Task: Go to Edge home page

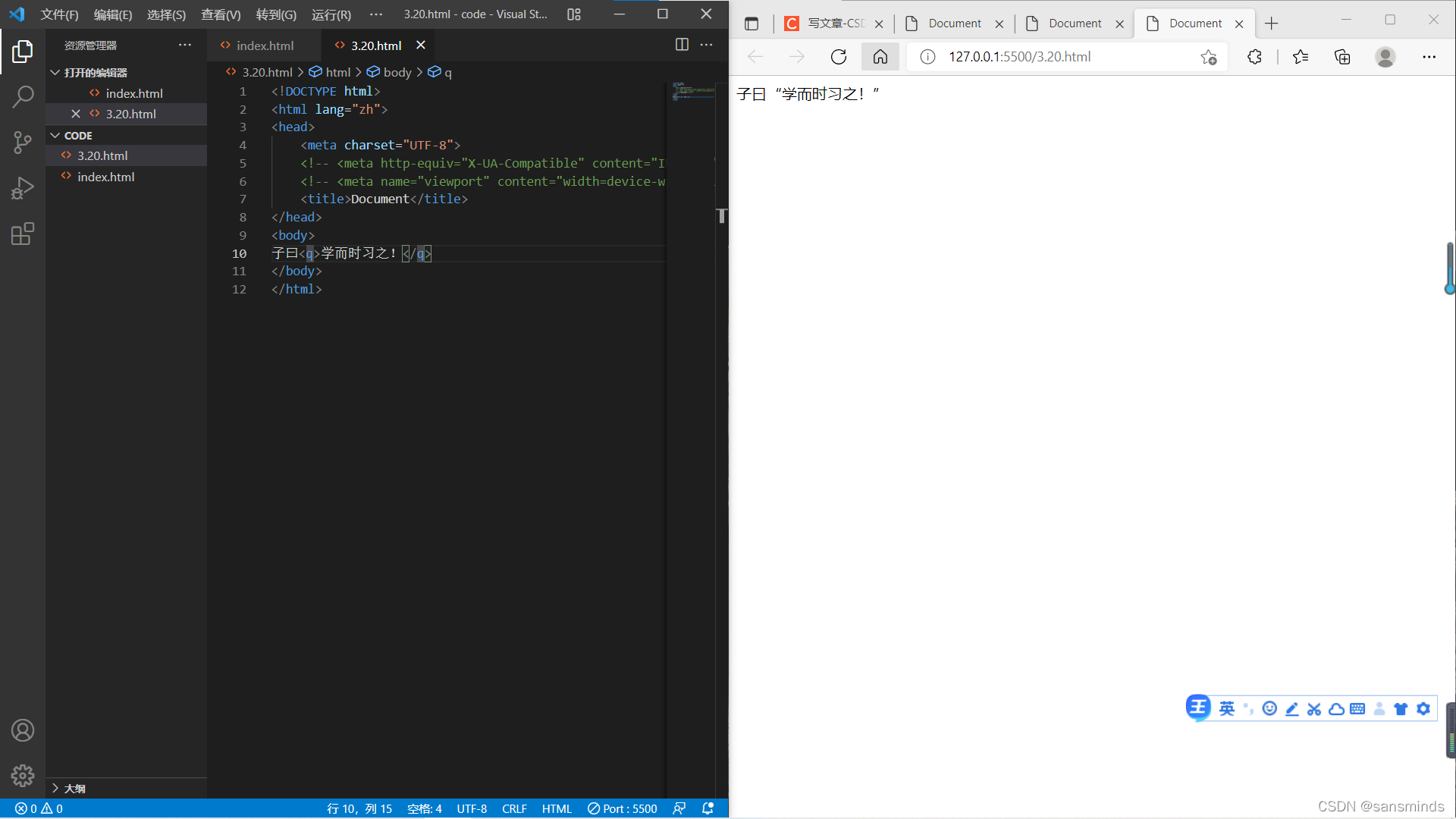Action: (x=880, y=57)
